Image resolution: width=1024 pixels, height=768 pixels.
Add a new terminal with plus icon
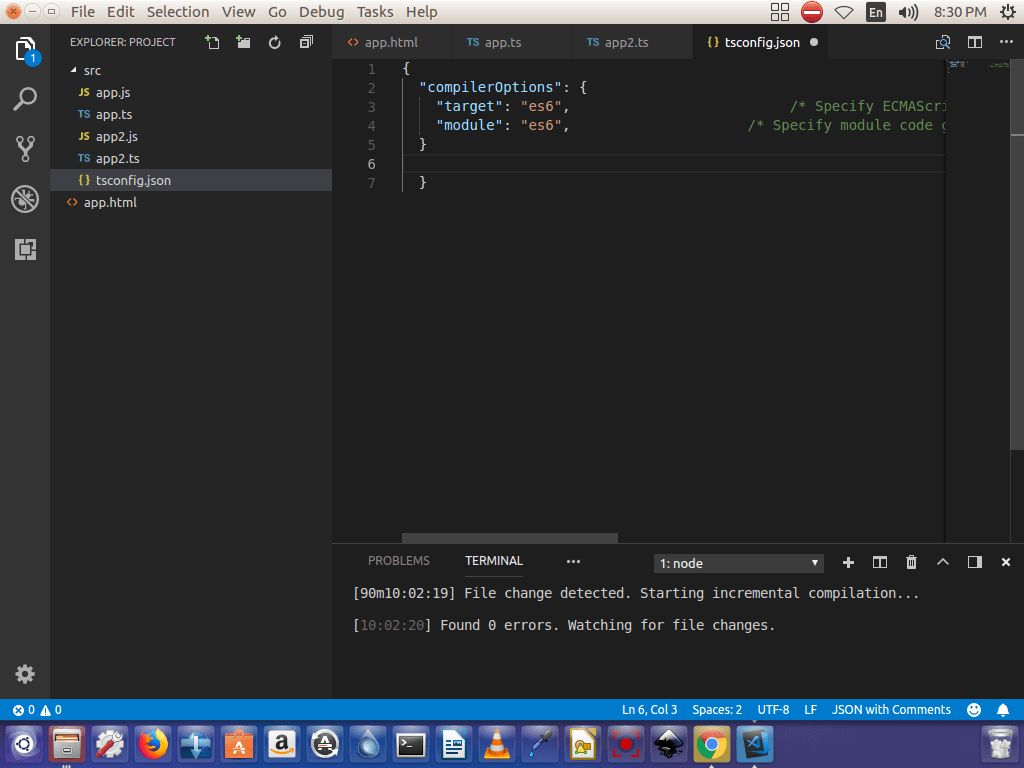(x=848, y=562)
